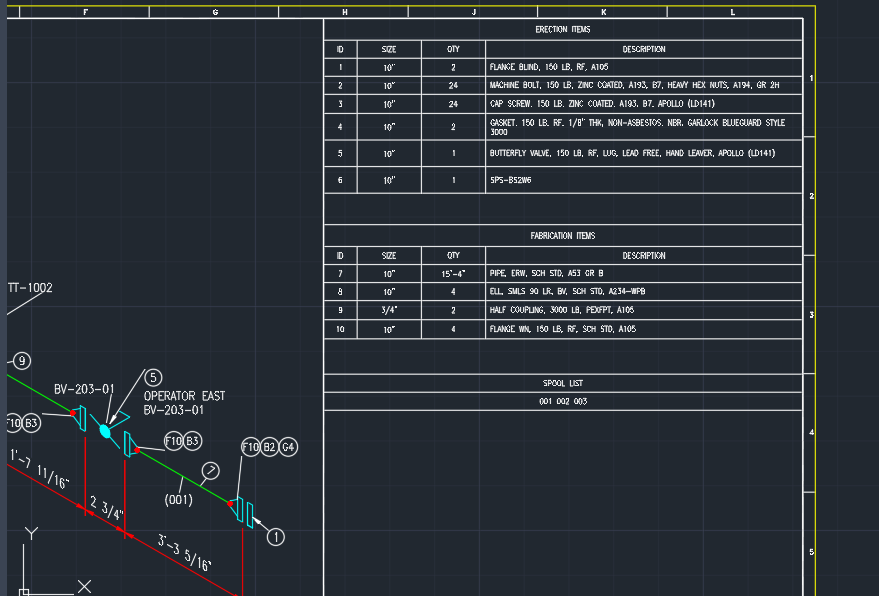Viewport: 879px width, 596px height.
Task: Select DESCRIPTION header in Fabrication Items table
Action: coord(644,255)
